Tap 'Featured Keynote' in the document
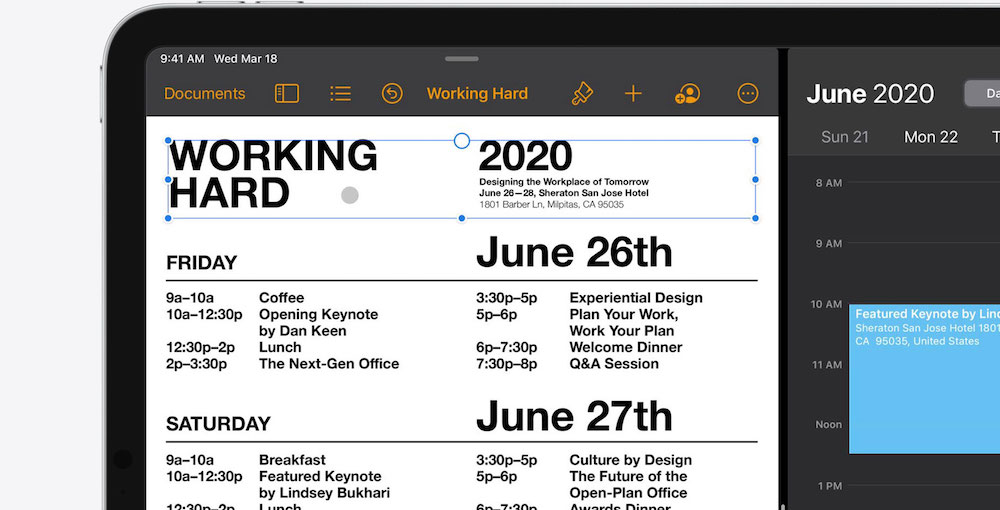1000x510 pixels. [x=320, y=476]
